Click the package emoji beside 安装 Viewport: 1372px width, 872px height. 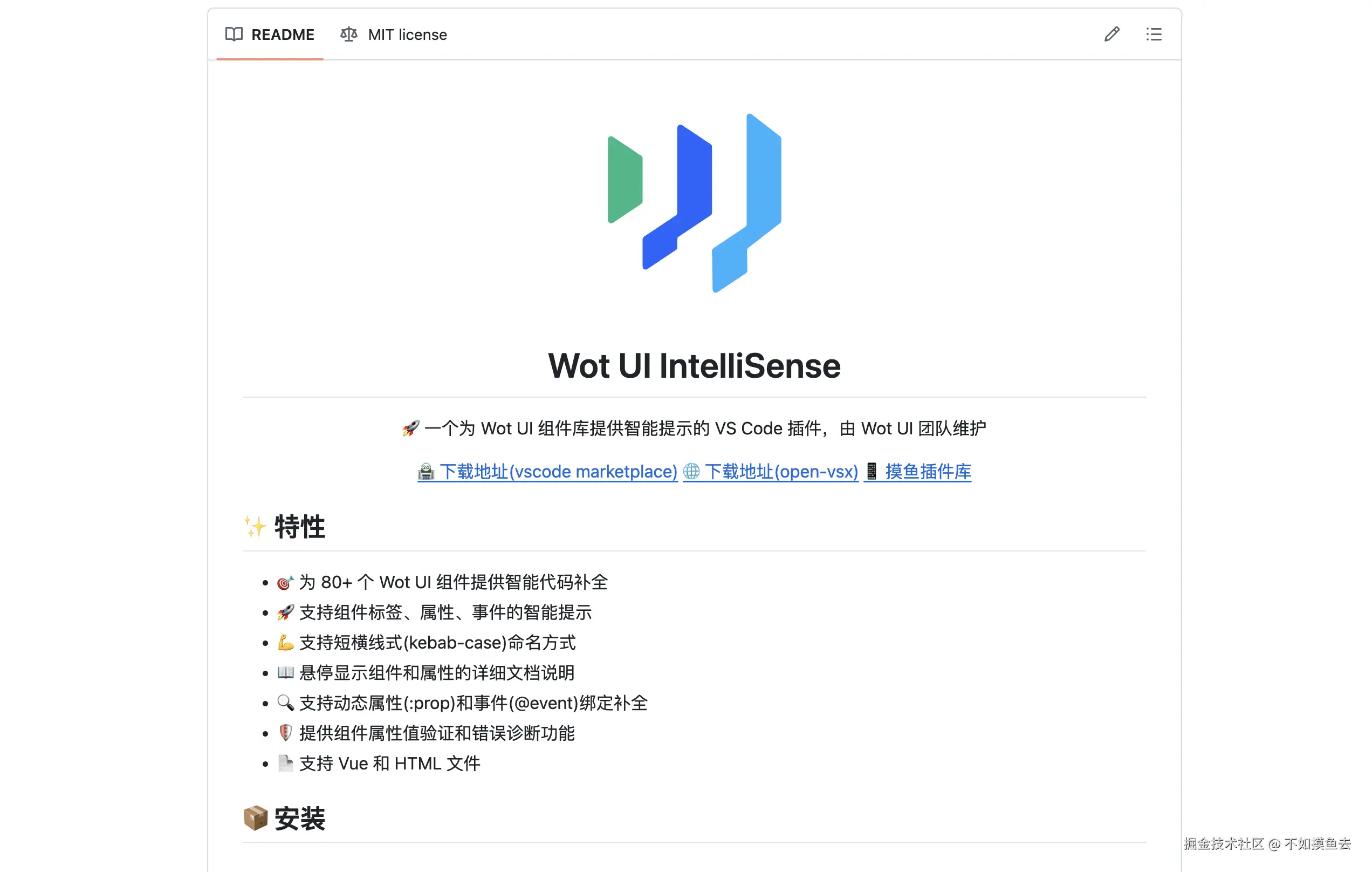[x=255, y=819]
